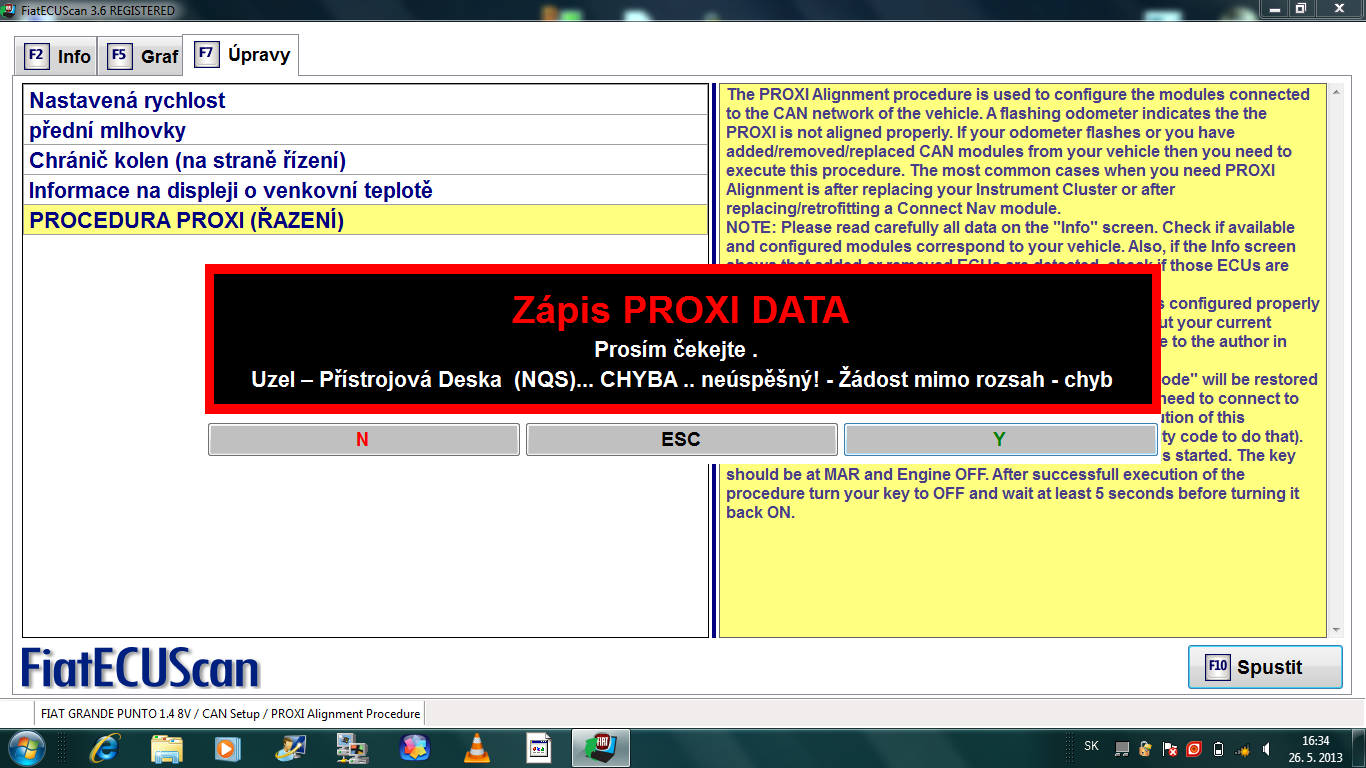Screen dimensions: 1366x768
Task: Click the ESC button in dialog
Action: point(681,439)
